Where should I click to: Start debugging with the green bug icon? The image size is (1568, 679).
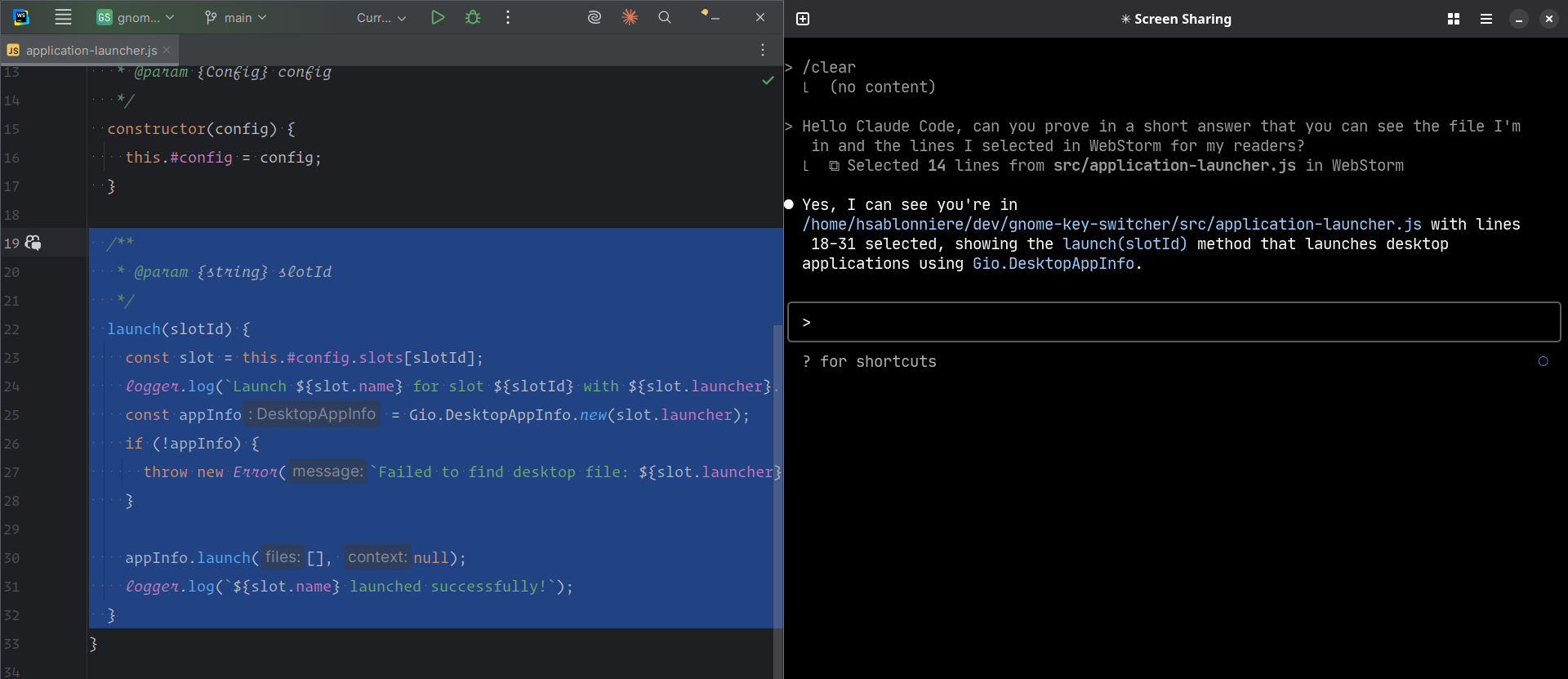473,17
